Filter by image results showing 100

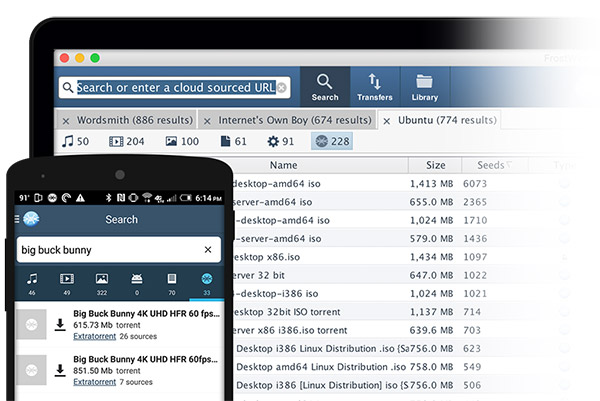tap(182, 141)
